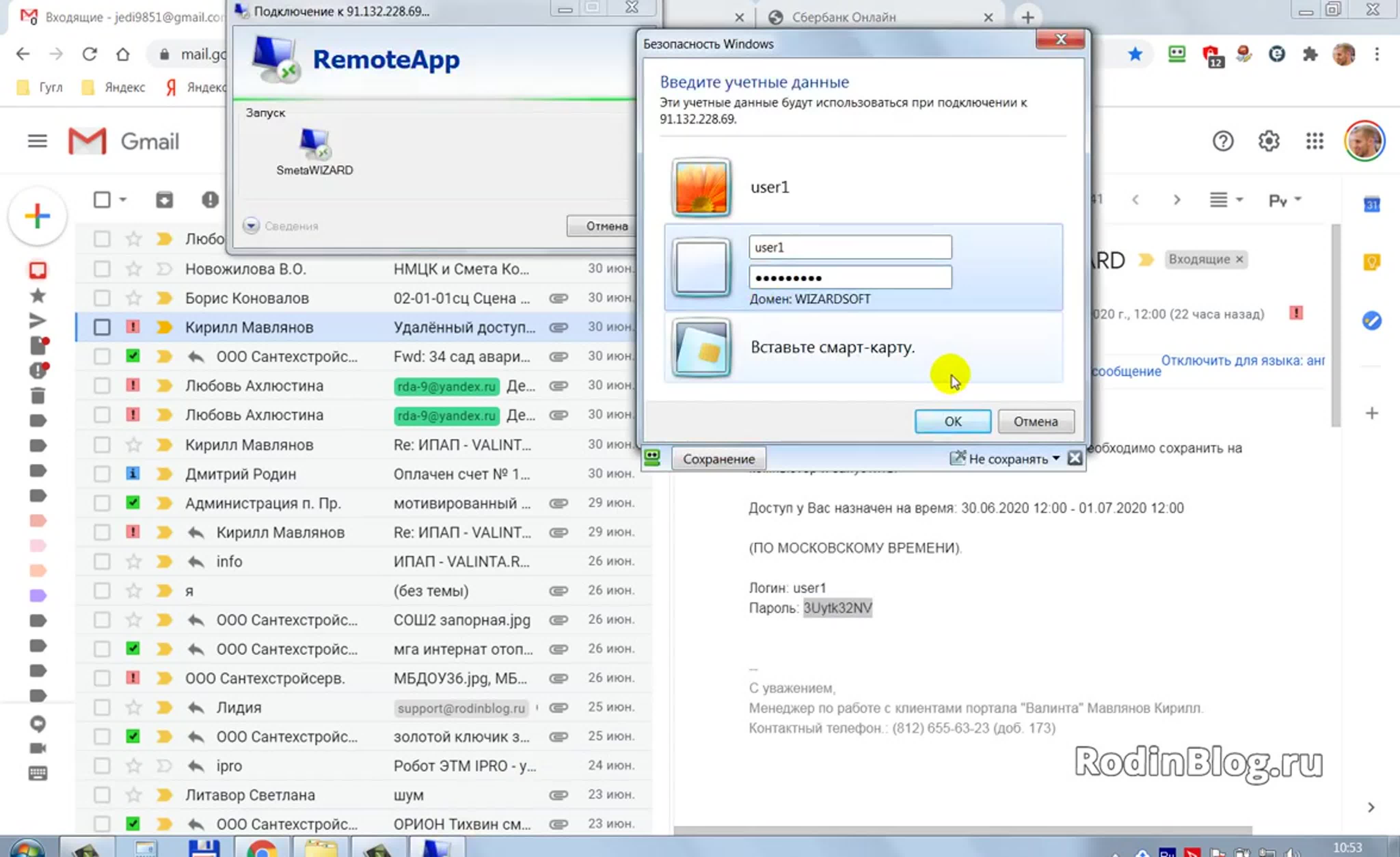Click the password field with dots
Screen dimensions: 1400x857
coord(850,277)
